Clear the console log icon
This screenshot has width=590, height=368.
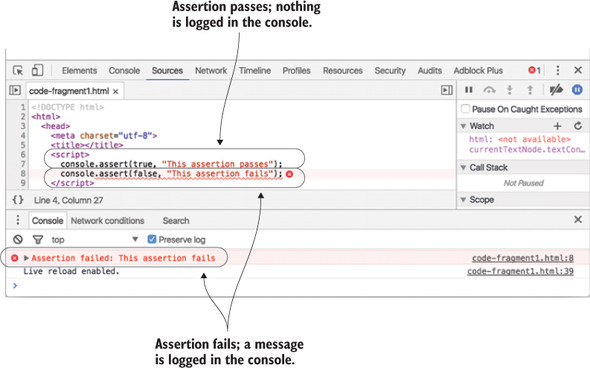pos(18,239)
